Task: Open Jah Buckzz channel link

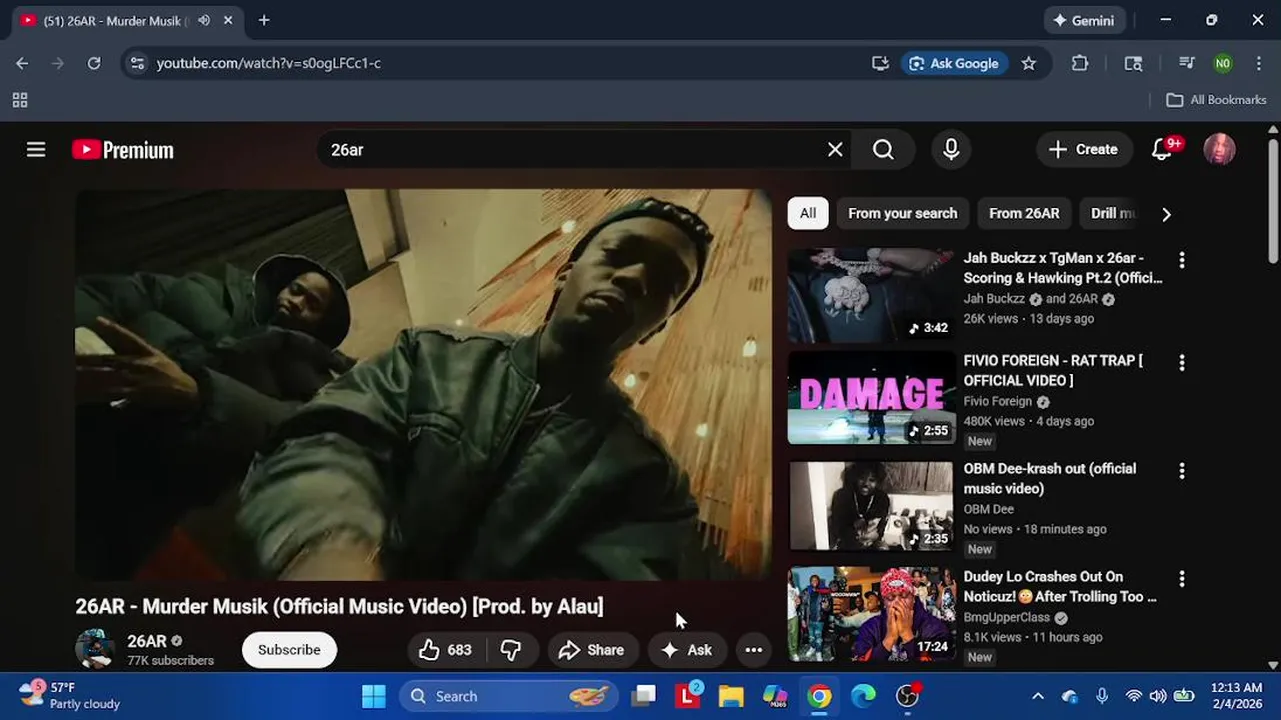Action: (x=994, y=299)
